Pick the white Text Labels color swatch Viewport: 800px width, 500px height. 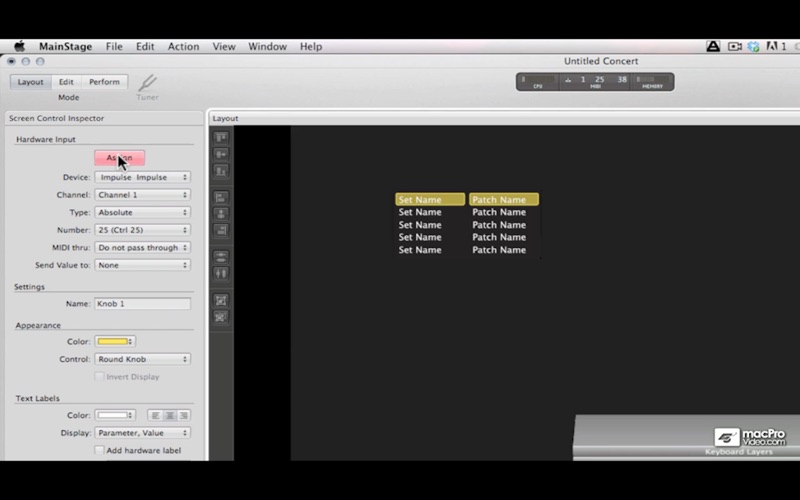tap(115, 415)
